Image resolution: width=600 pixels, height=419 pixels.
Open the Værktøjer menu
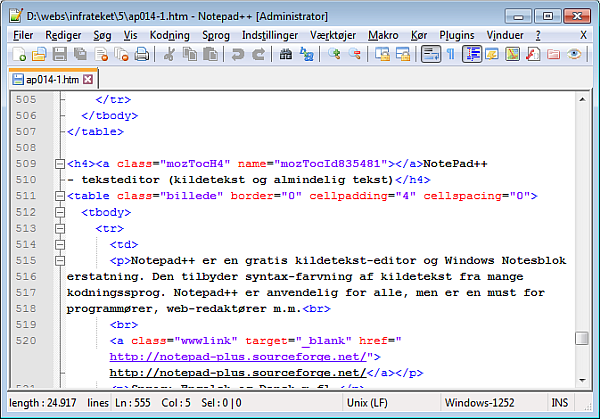coord(333,36)
